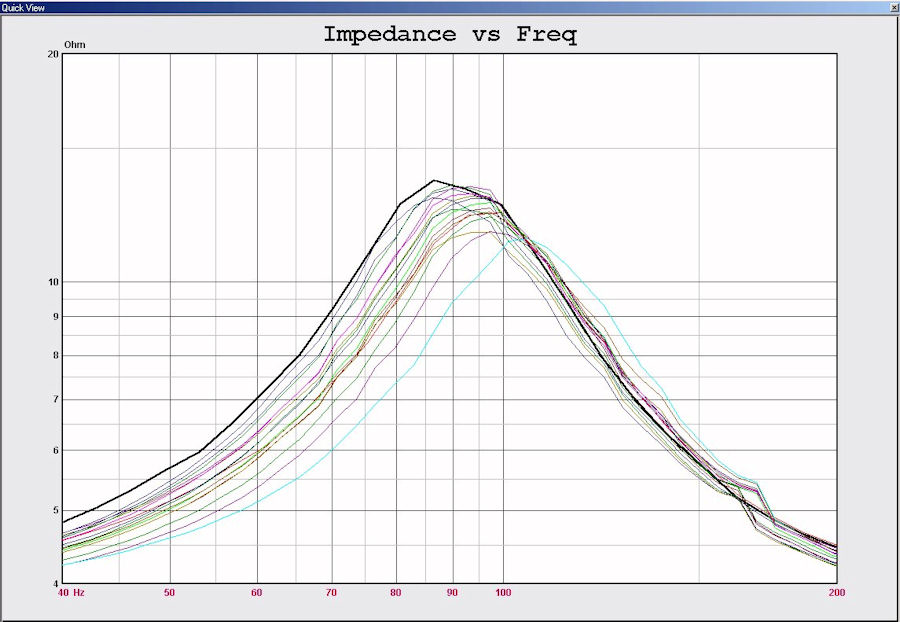Select the Ohm unit label
900x622 pixels.
click(x=75, y=45)
